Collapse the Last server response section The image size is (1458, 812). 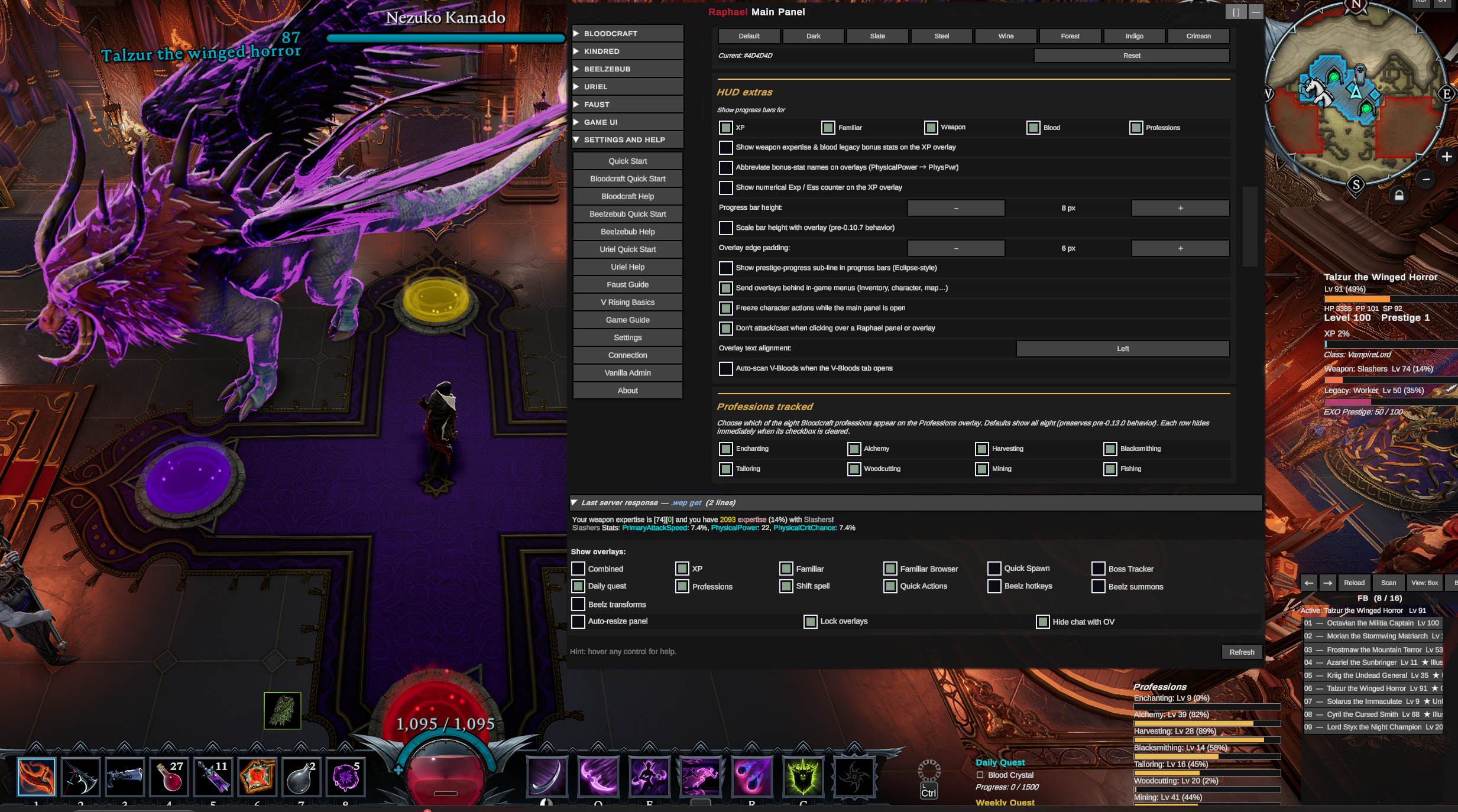(x=915, y=503)
